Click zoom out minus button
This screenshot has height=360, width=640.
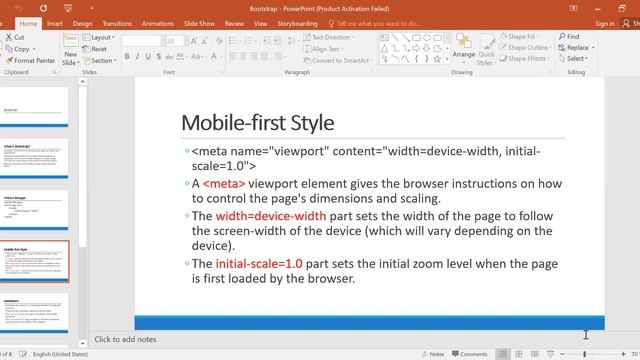[x=562, y=354]
